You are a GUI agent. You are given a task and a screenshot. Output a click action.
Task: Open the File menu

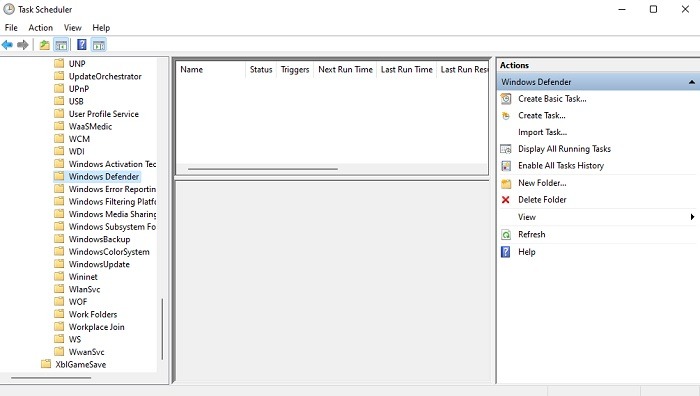click(x=11, y=28)
